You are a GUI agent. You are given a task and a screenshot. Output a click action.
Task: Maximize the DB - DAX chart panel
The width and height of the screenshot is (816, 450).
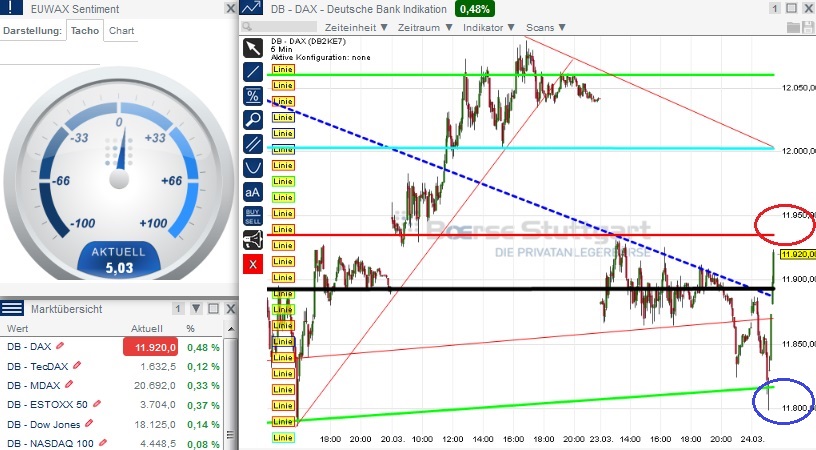[x=792, y=8]
